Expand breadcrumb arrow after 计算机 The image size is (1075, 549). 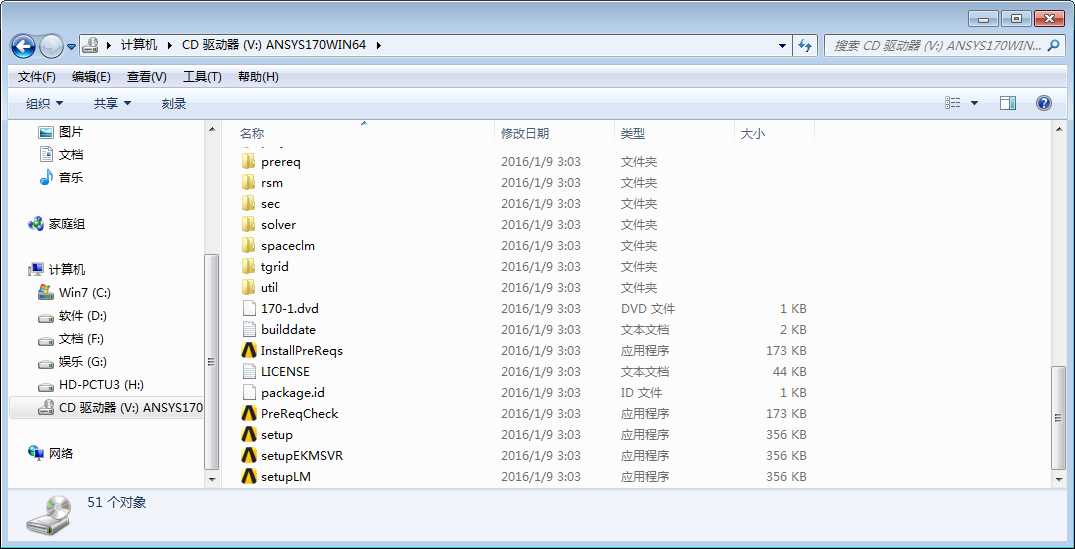[x=169, y=45]
